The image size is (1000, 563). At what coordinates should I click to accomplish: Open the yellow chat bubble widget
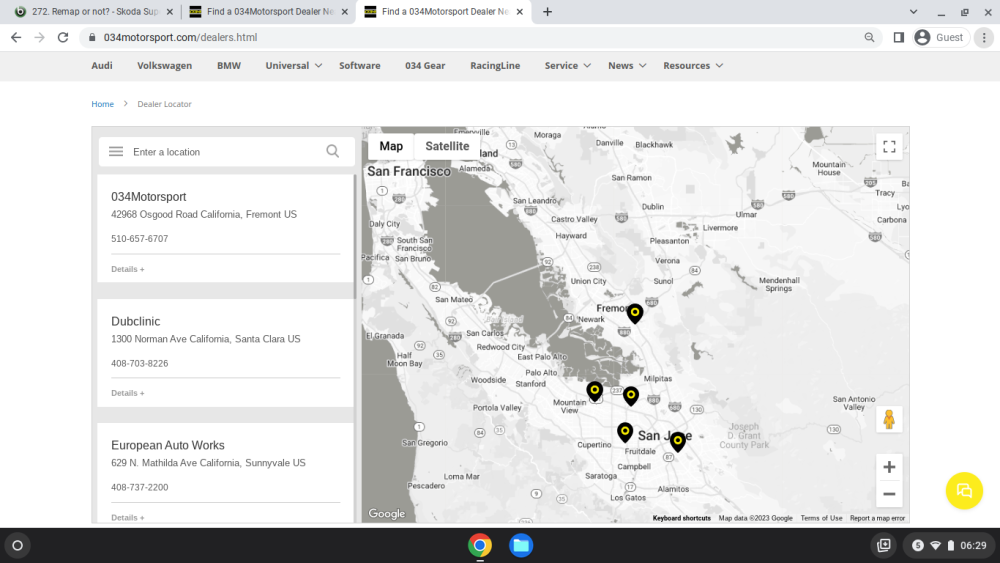click(x=964, y=490)
